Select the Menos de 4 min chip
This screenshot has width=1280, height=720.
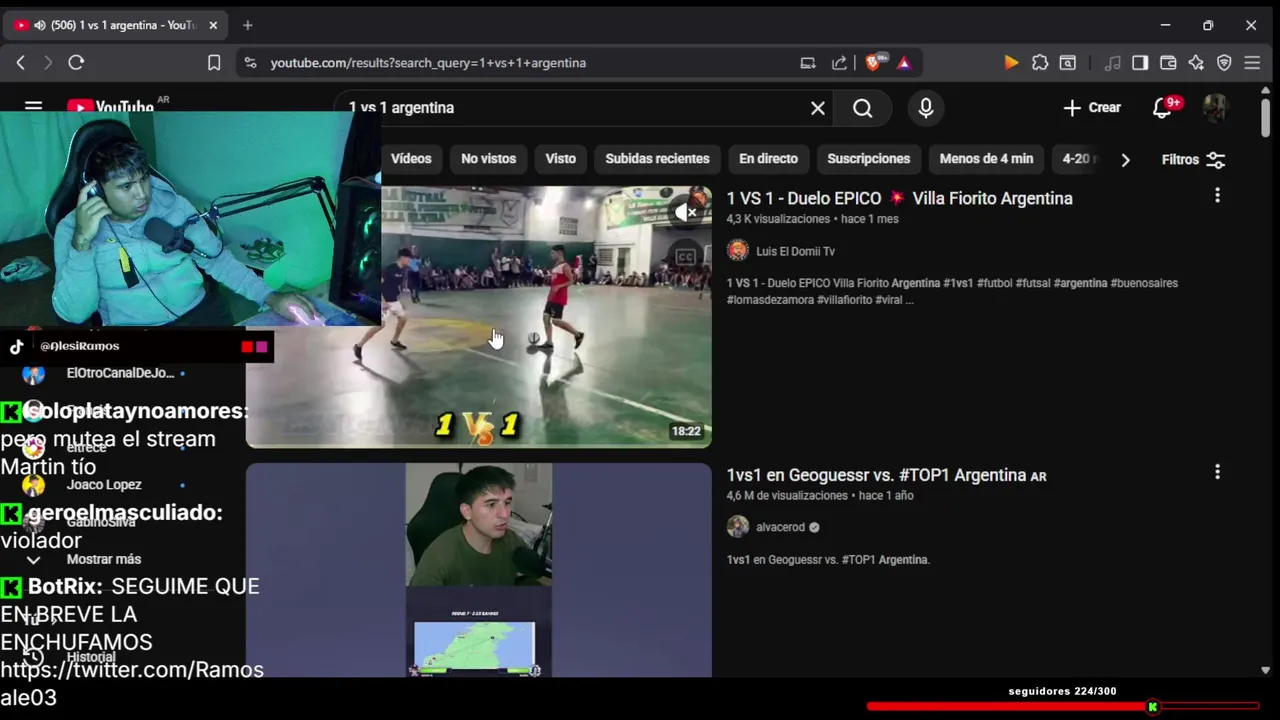tap(986, 159)
